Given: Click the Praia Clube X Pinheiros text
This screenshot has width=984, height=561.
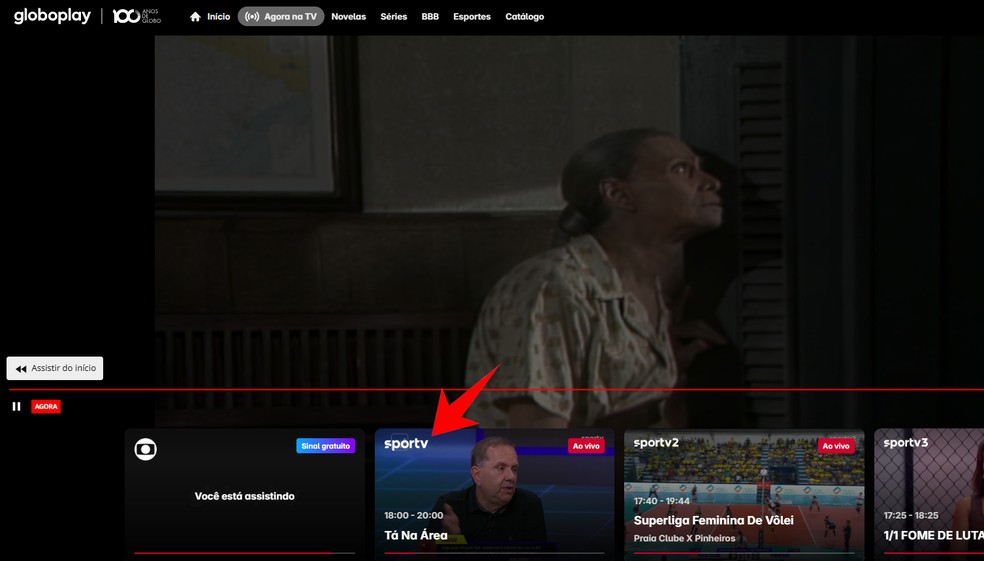Looking at the screenshot, I should (x=684, y=538).
